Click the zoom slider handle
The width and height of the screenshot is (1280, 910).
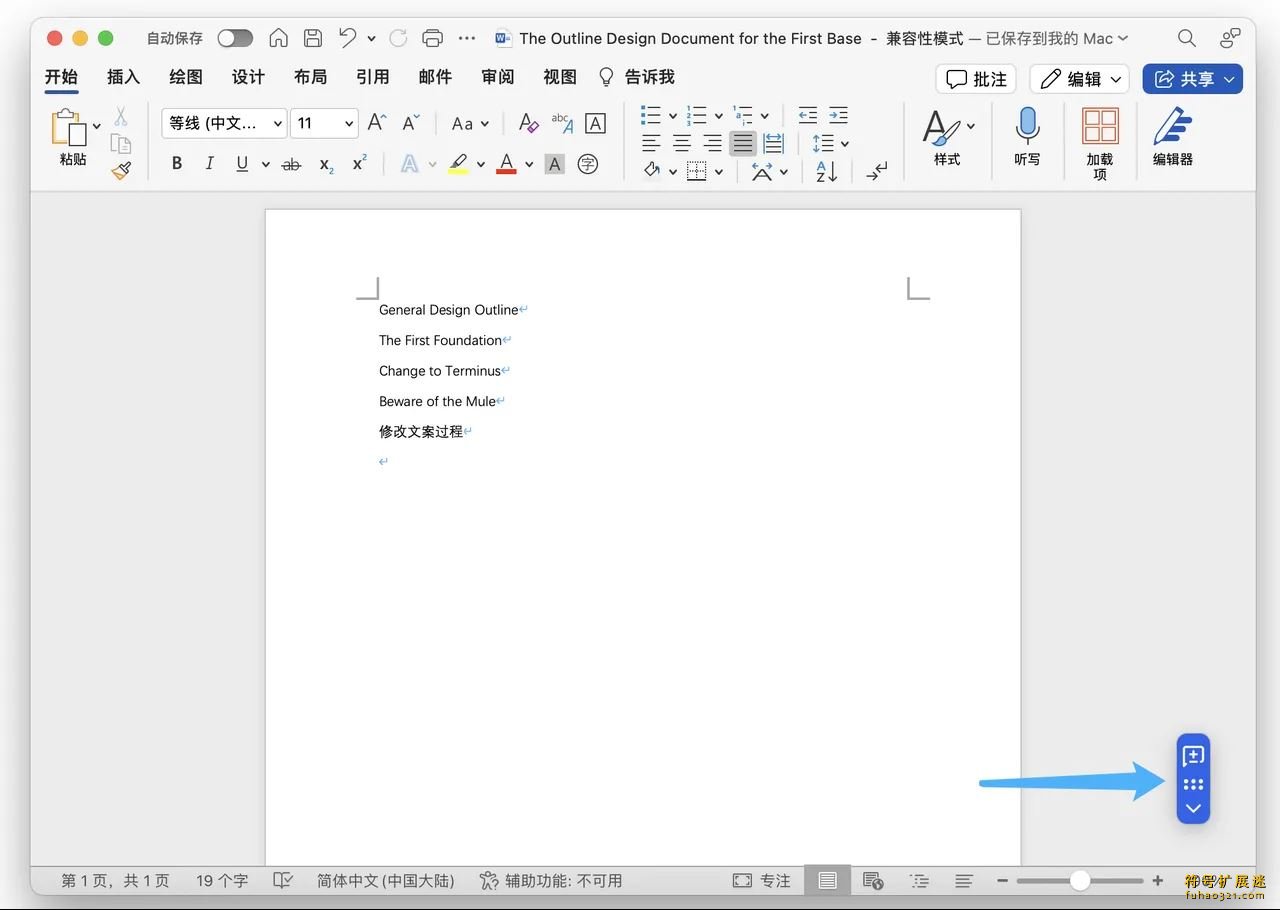1080,881
